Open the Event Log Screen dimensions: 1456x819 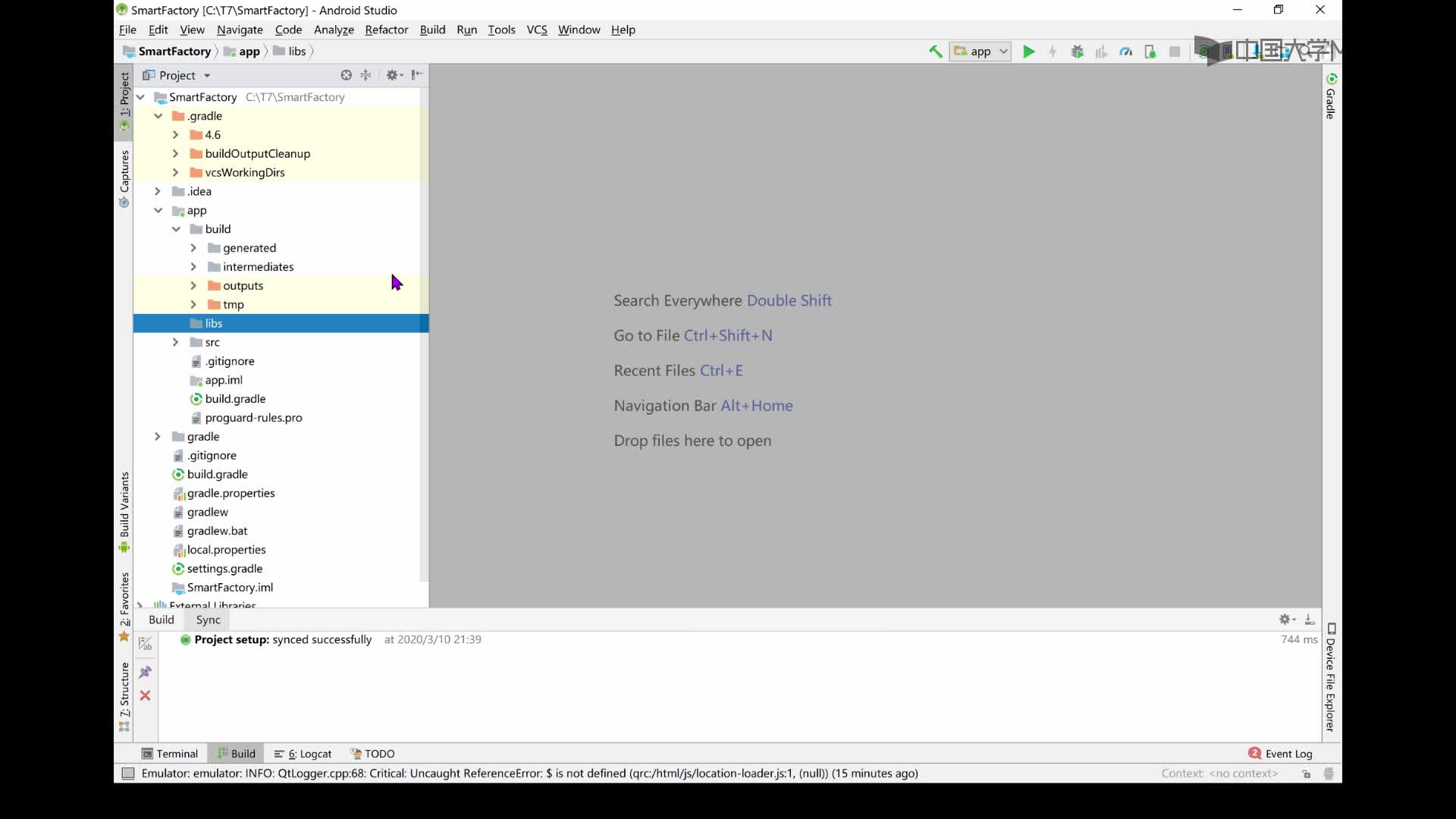click(x=1280, y=754)
